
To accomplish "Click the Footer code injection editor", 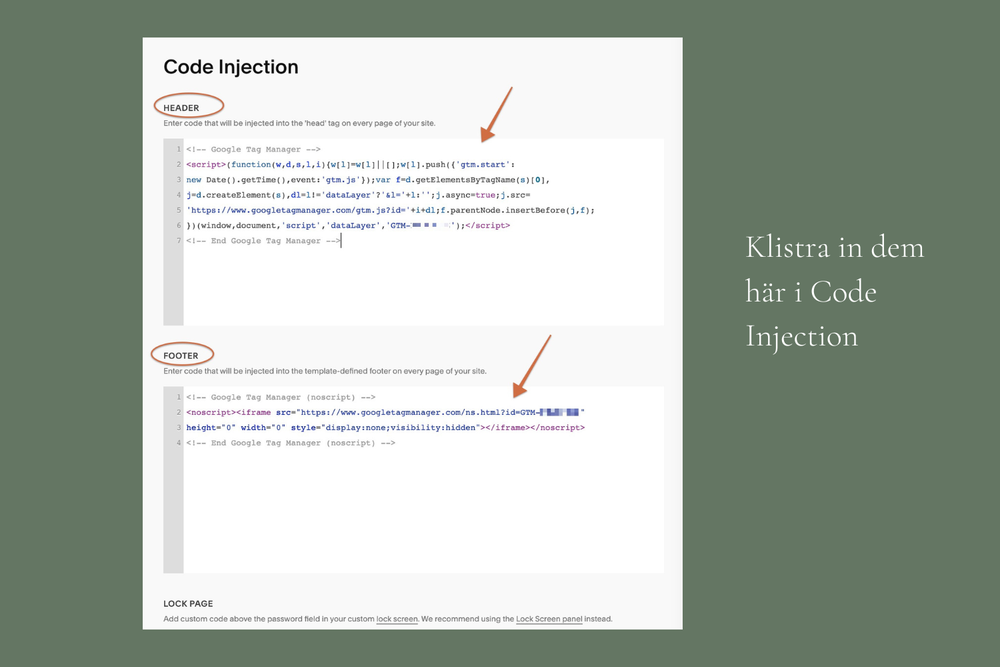I will pos(413,480).
